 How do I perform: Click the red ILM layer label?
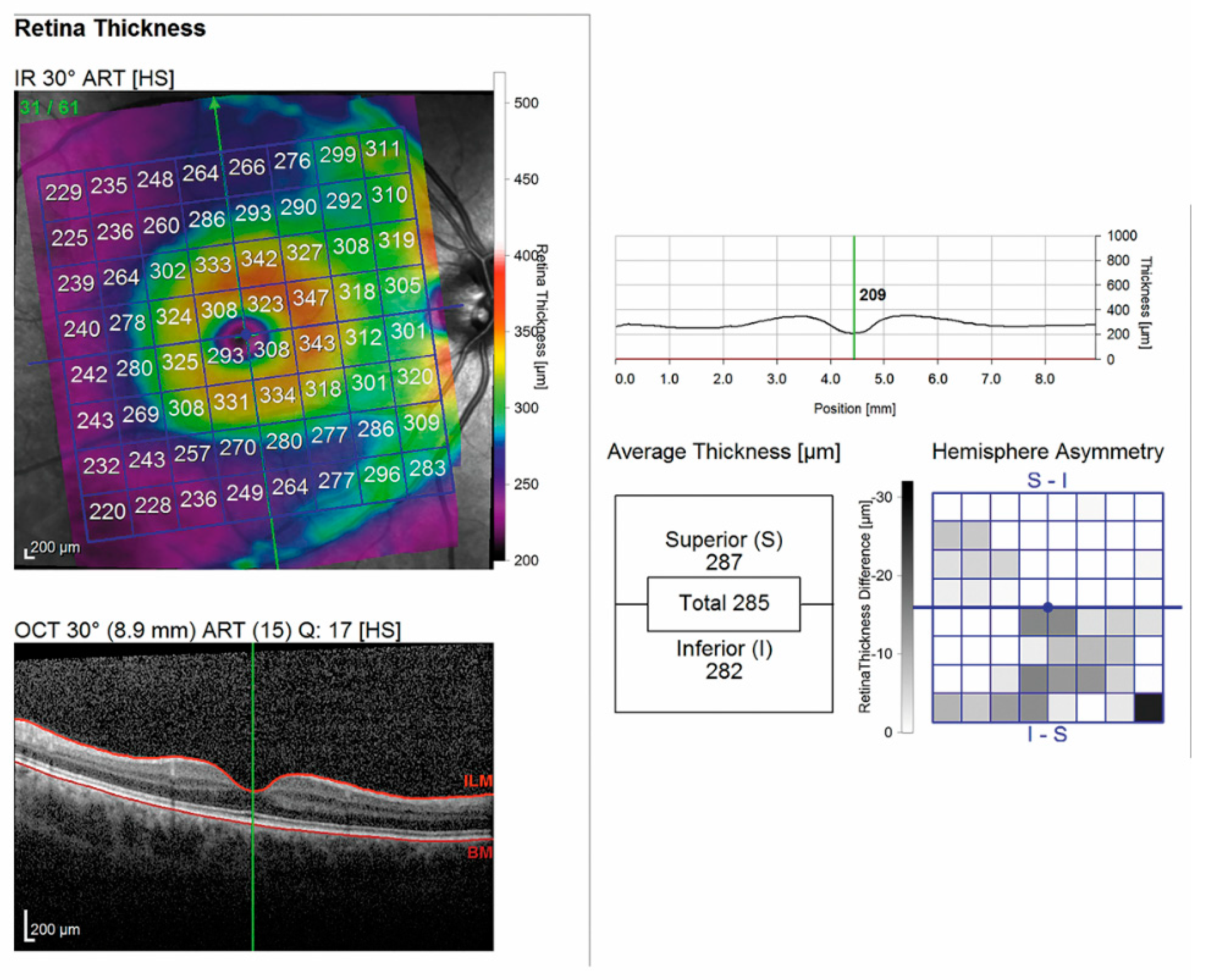coord(477,781)
